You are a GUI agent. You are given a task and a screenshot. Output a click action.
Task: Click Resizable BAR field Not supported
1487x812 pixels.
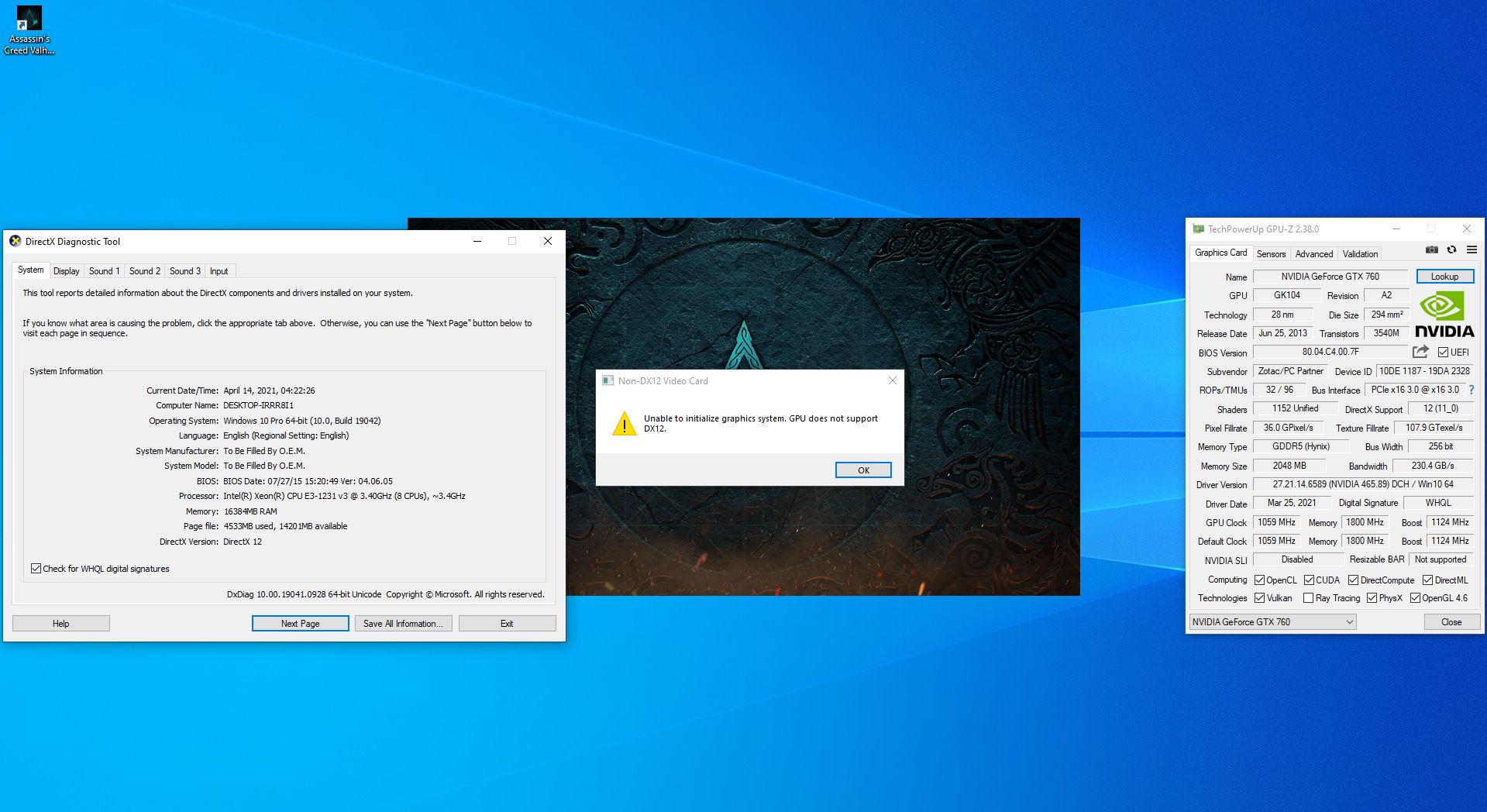1441,559
